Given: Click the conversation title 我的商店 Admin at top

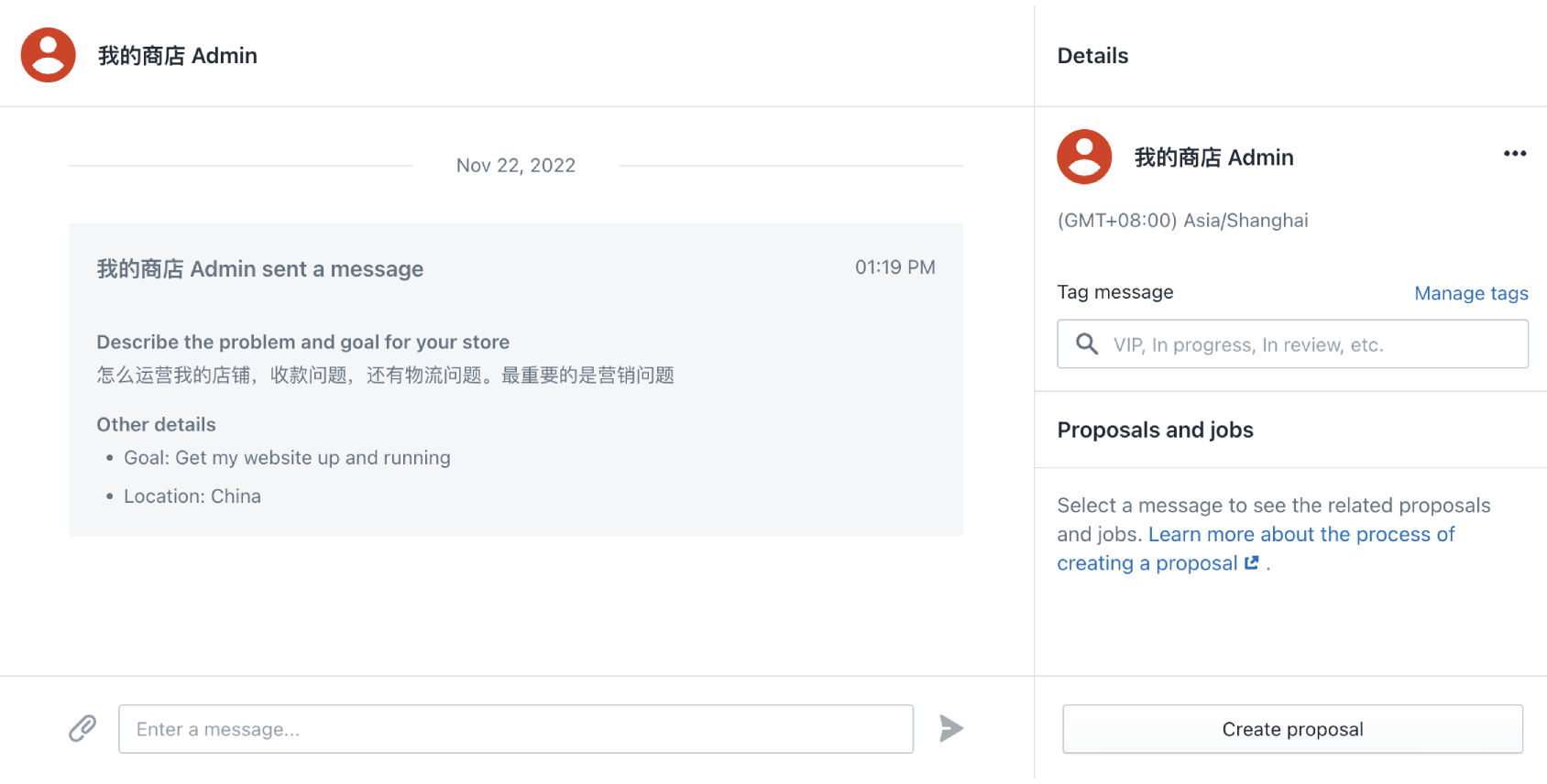Looking at the screenshot, I should tap(178, 56).
